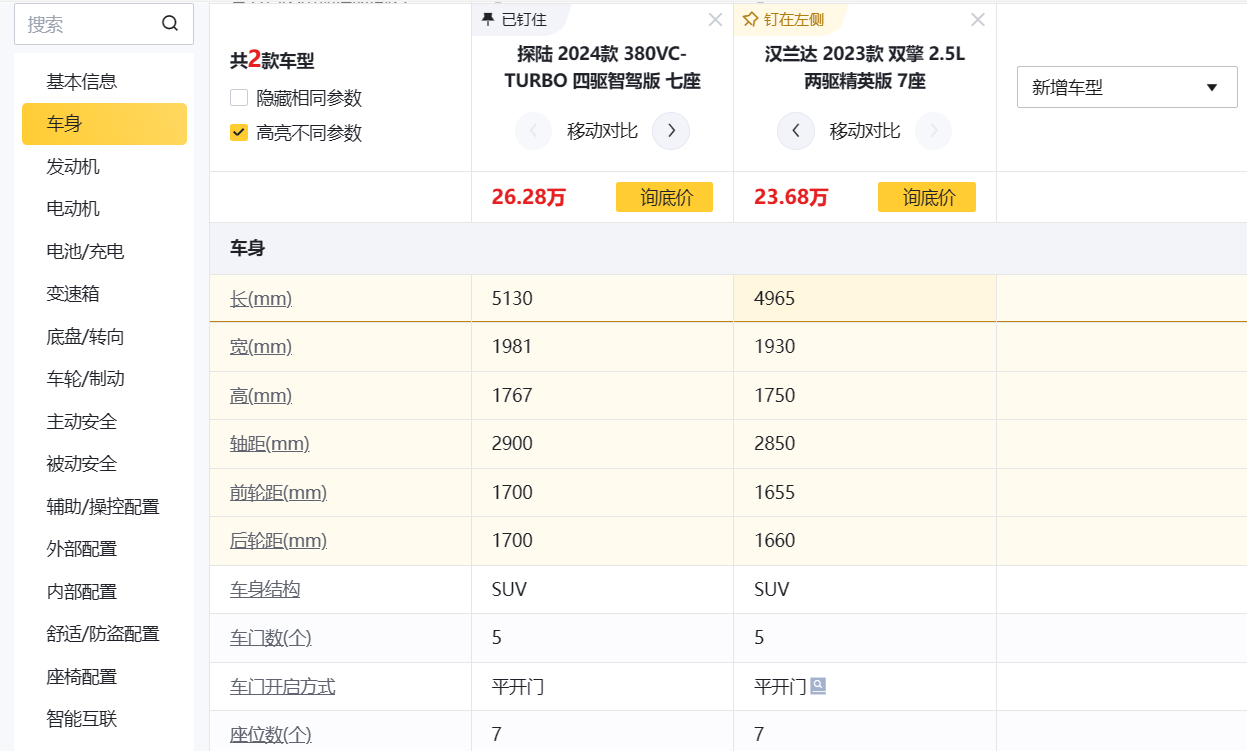Click the 共2款车型 count label

click(272, 60)
